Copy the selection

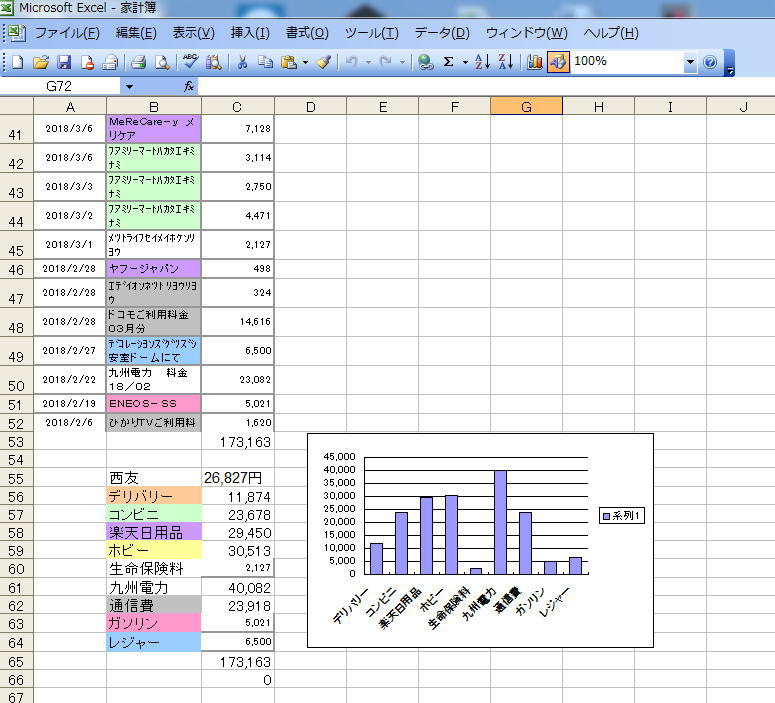265,62
